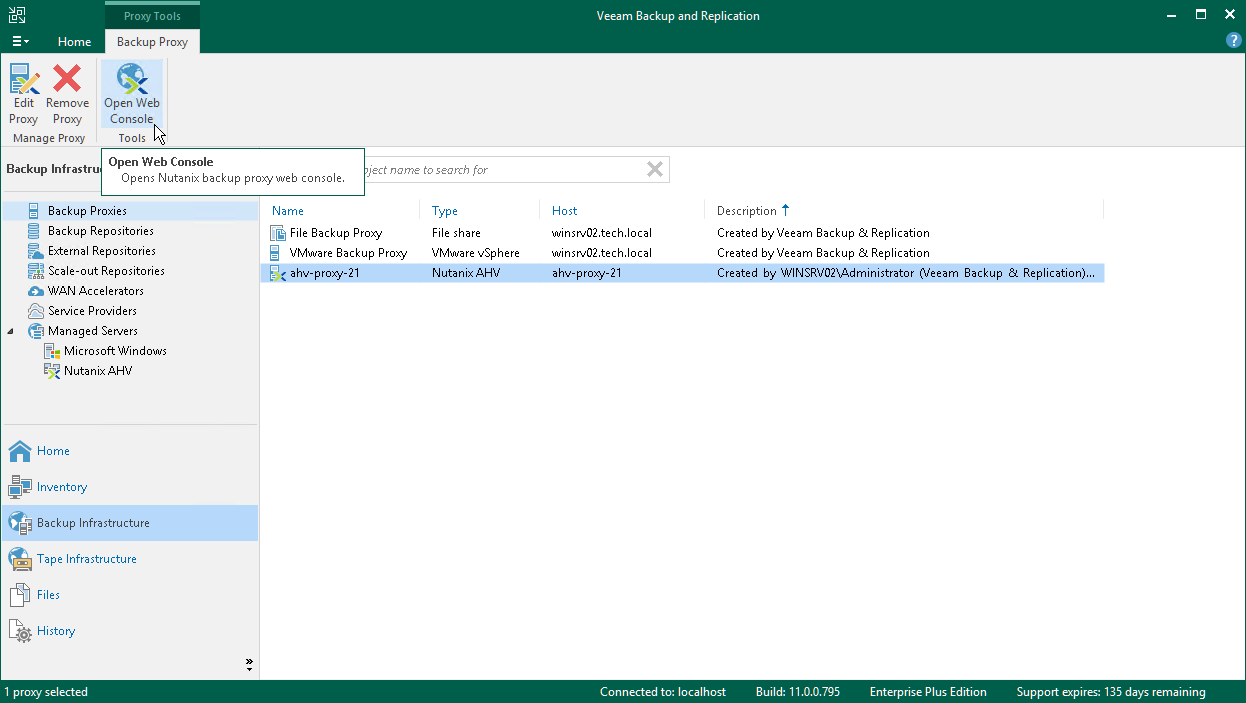Viewport: 1246px width, 703px height.
Task: Click the Home house icon in navigation
Action: (x=19, y=451)
